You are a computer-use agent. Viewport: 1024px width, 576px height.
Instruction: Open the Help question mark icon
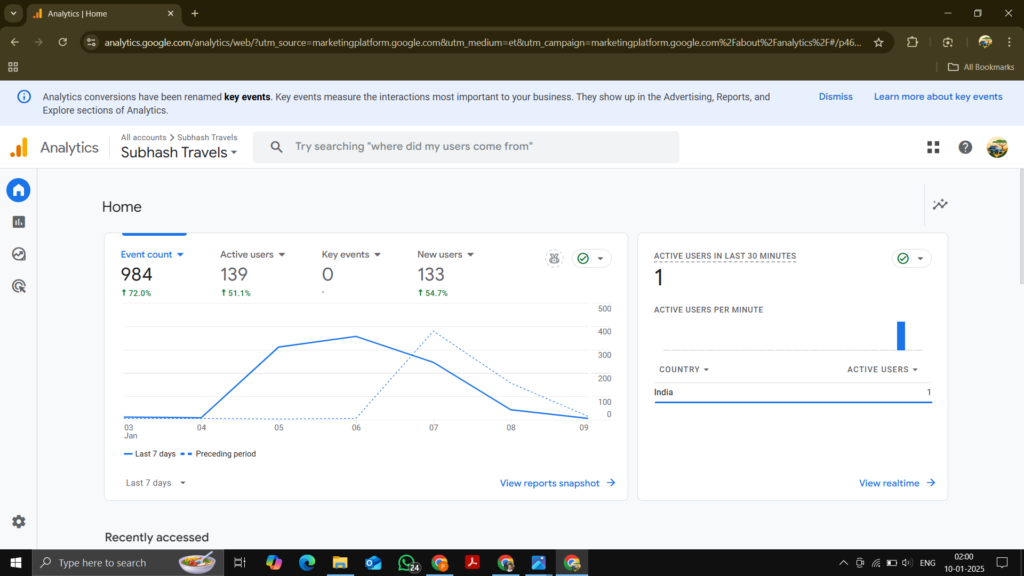965,148
